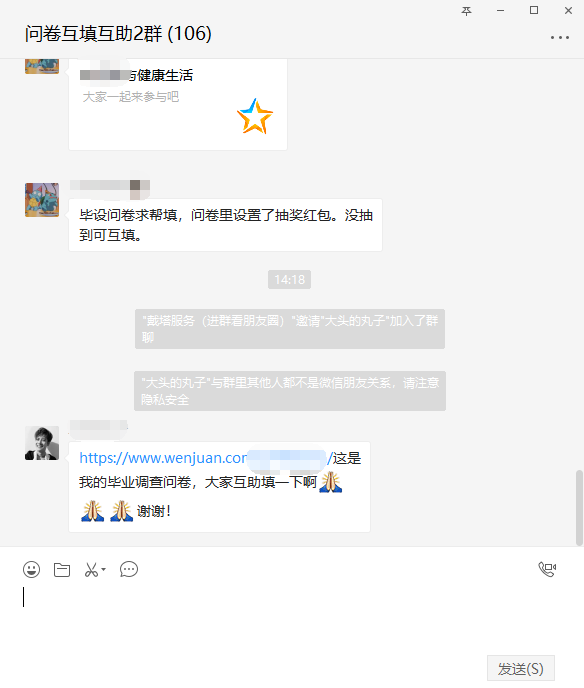This screenshot has height=688, width=584.
Task: Click the 发送(S) send button
Action: pyautogui.click(x=521, y=669)
